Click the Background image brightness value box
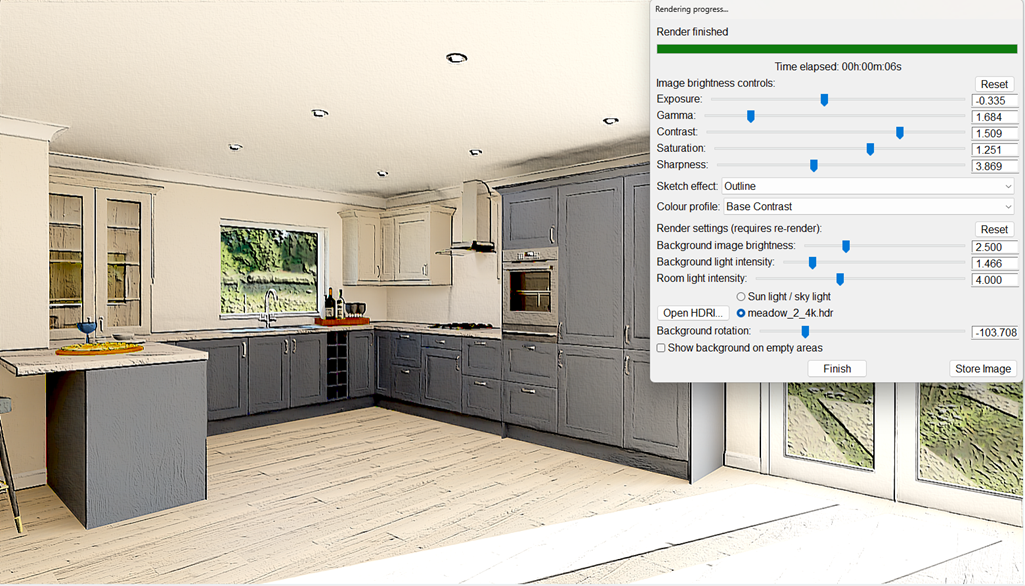 coord(994,246)
